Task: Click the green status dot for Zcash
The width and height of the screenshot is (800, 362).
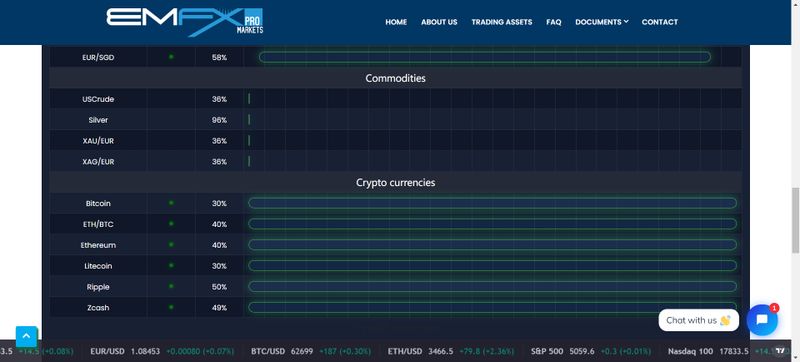Action: pyautogui.click(x=171, y=307)
